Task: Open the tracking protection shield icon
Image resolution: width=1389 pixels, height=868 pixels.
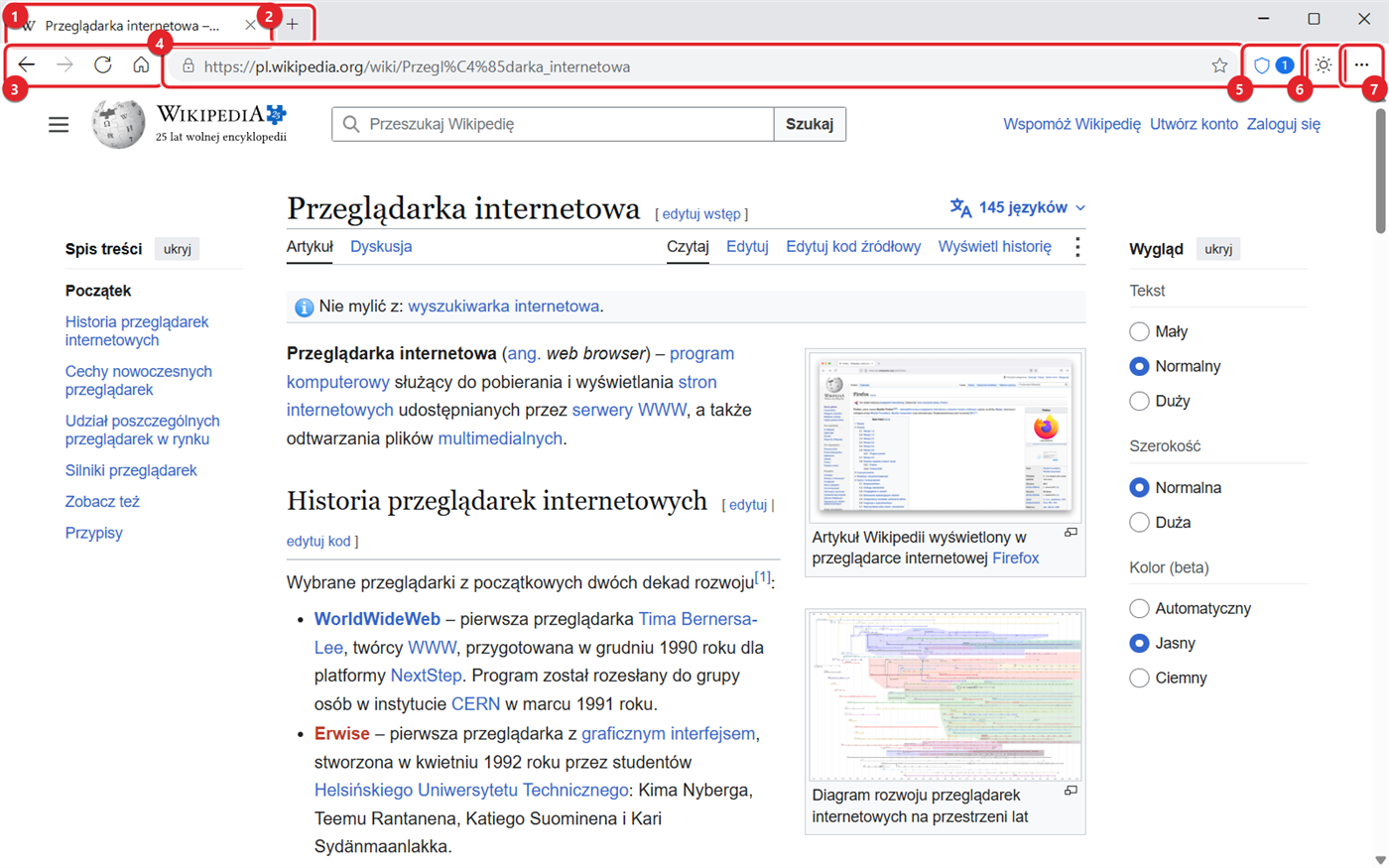Action: 1262,66
